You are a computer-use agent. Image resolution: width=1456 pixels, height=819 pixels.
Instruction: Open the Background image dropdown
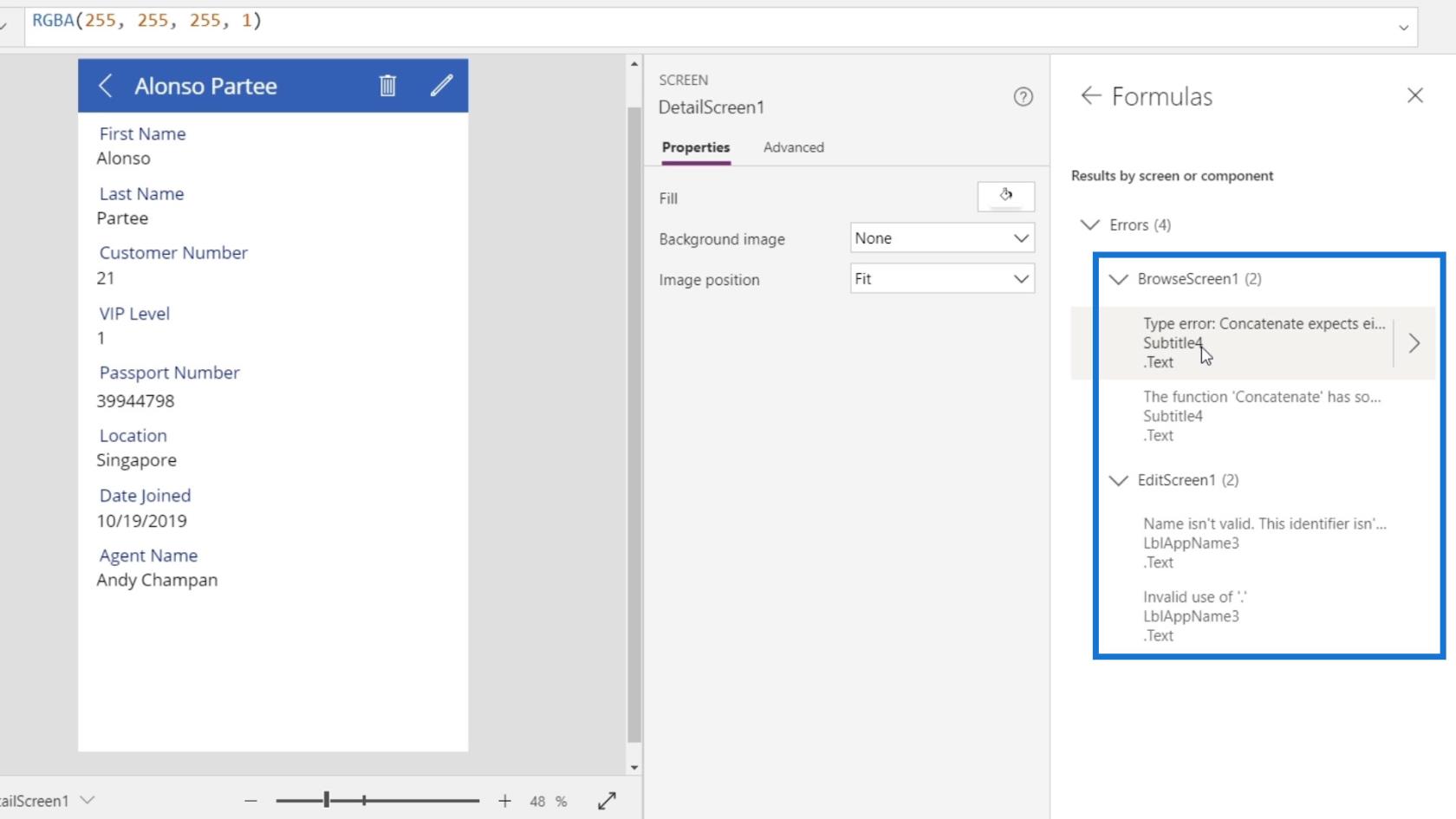point(942,238)
